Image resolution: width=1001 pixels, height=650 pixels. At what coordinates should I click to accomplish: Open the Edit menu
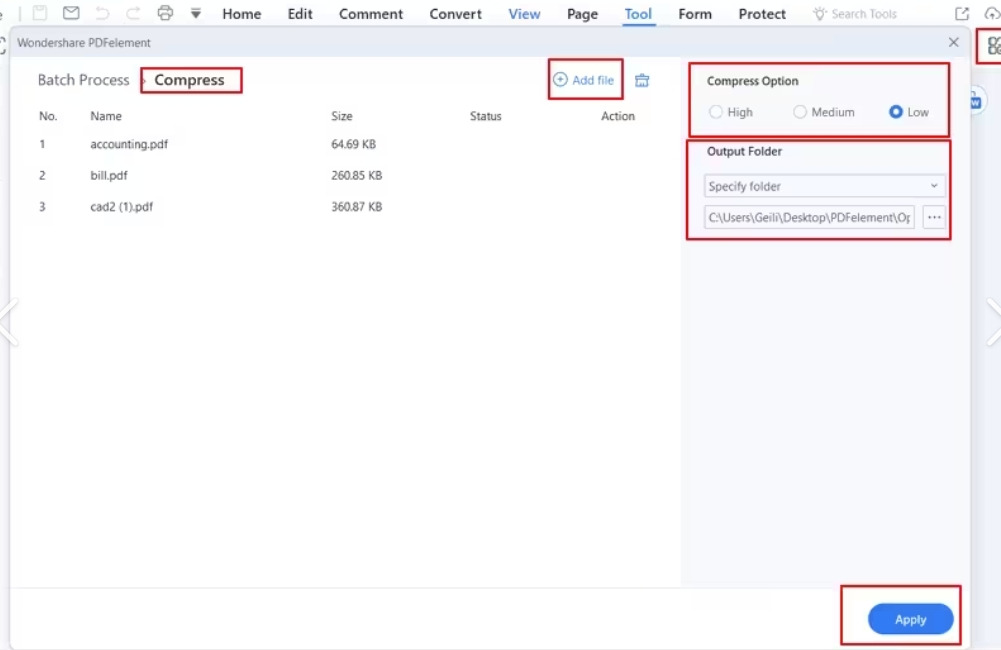[300, 14]
